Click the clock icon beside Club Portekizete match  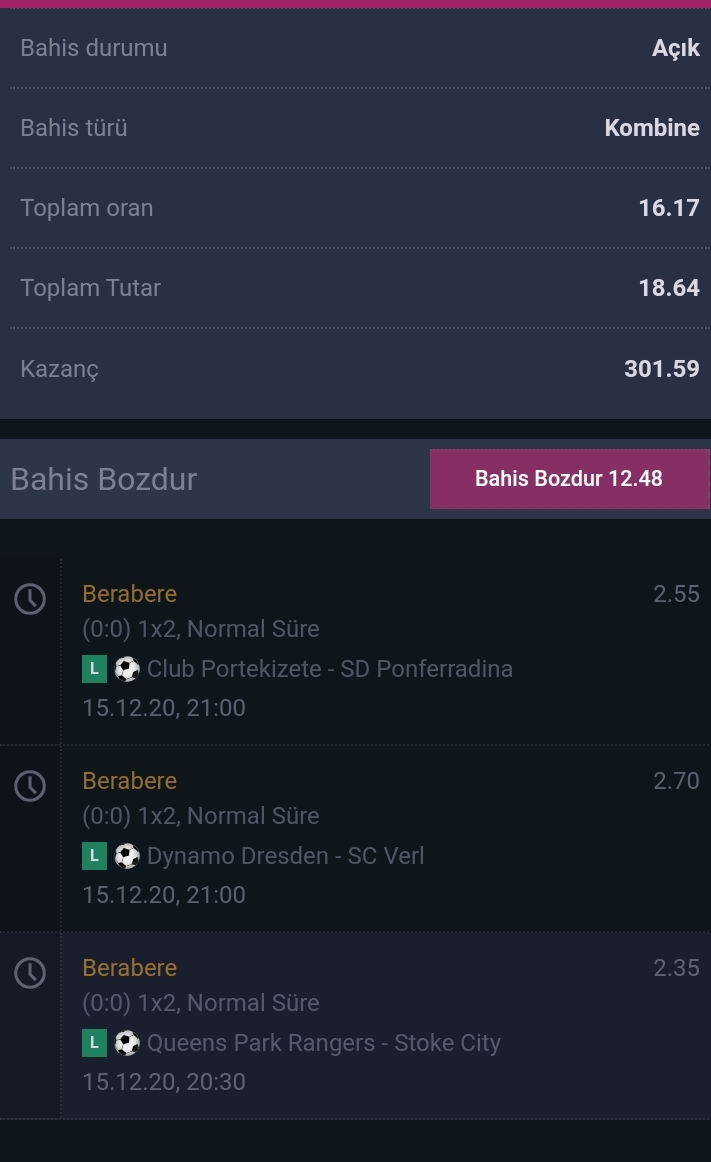[30, 599]
